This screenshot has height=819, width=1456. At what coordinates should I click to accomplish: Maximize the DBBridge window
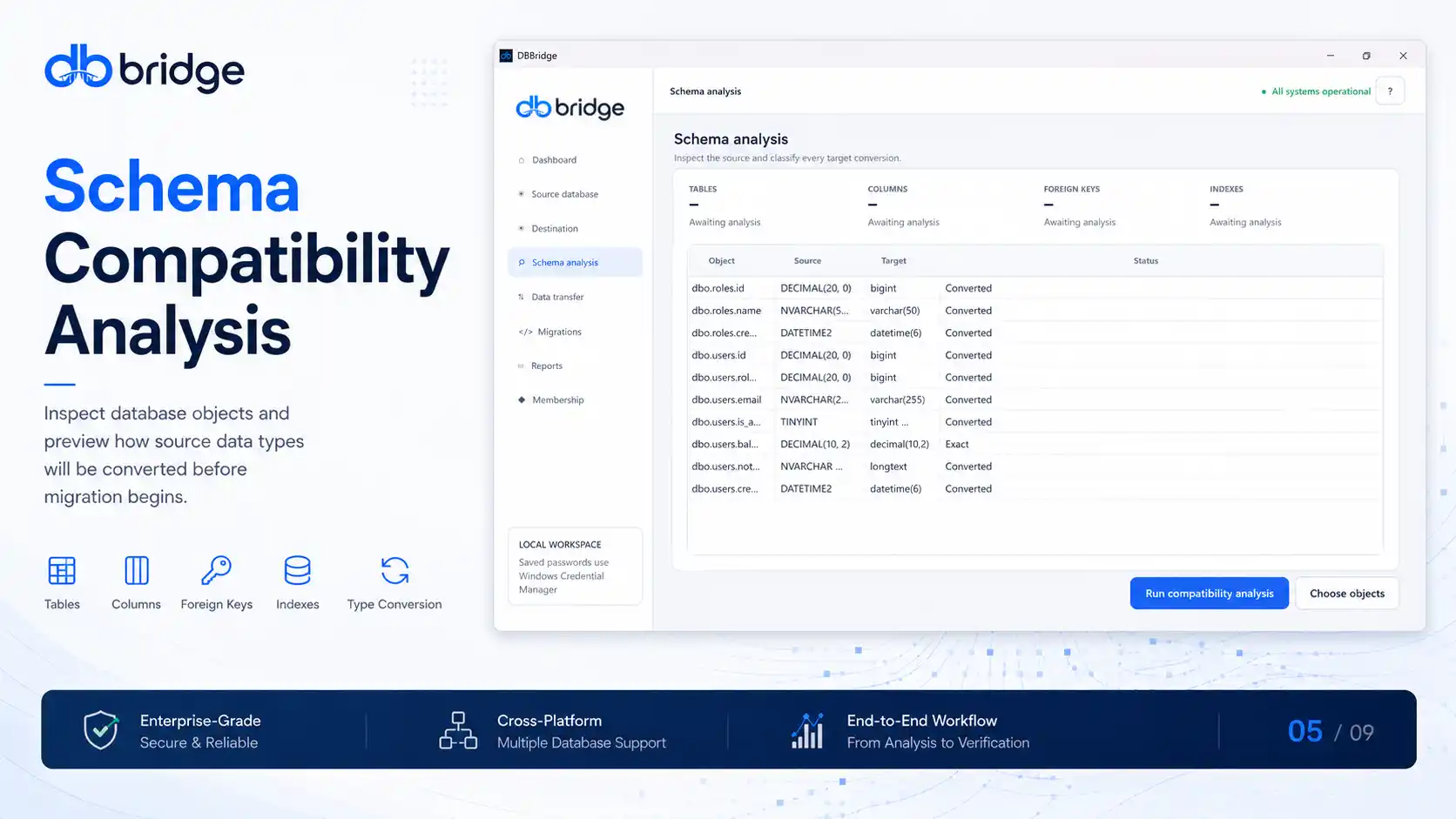click(1366, 56)
